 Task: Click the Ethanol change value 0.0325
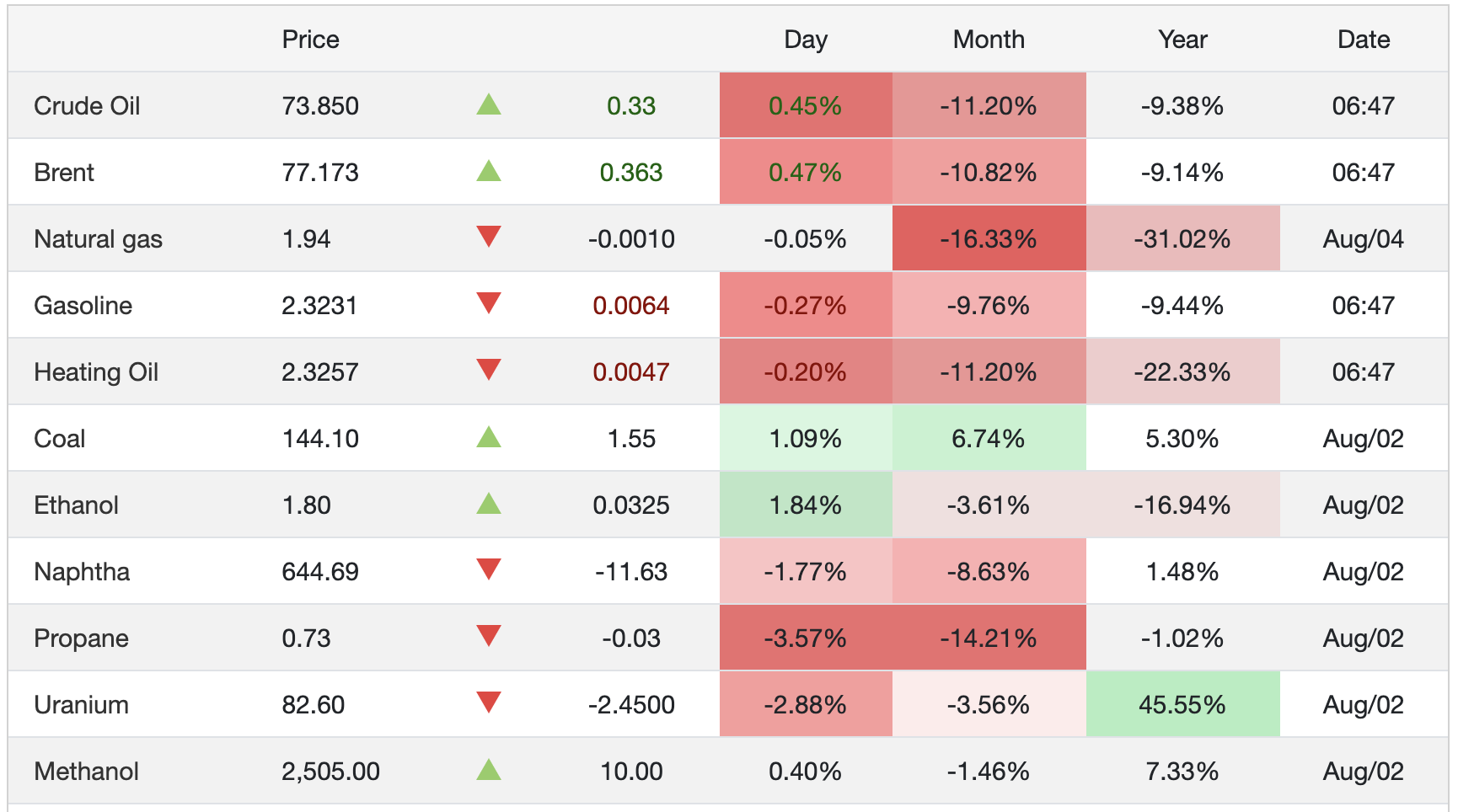click(631, 505)
